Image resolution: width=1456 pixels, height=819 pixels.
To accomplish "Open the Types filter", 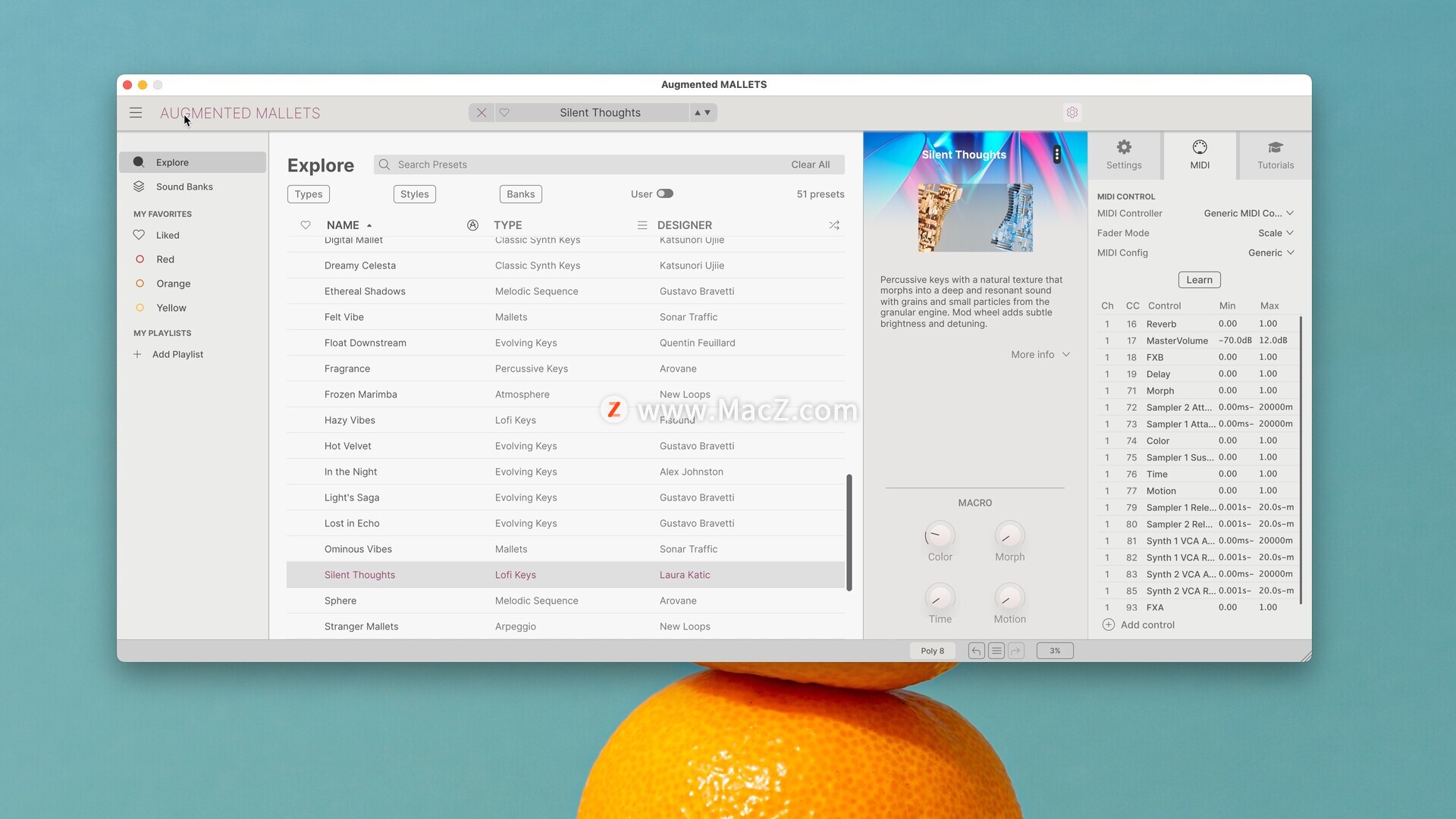I will tap(309, 194).
